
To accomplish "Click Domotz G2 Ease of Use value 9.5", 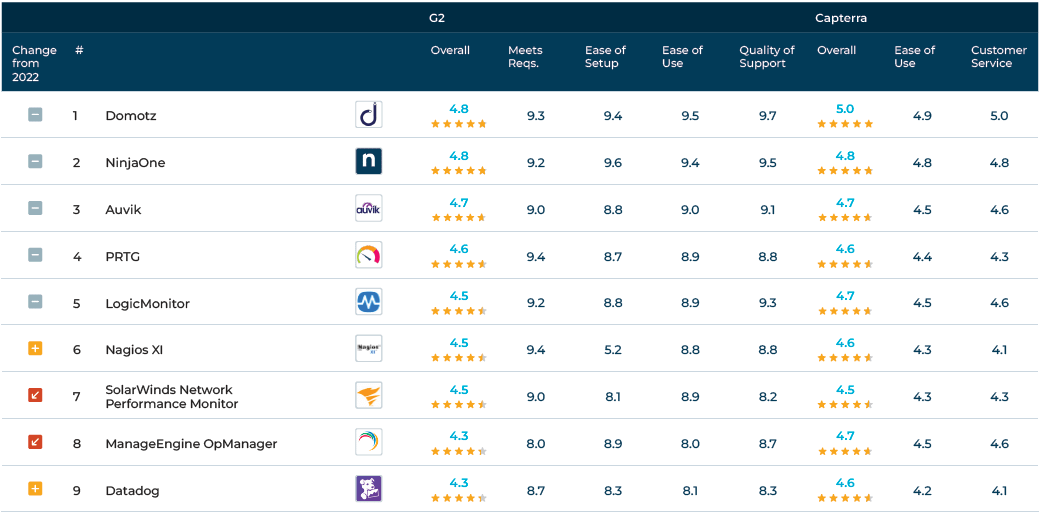I will point(690,116).
